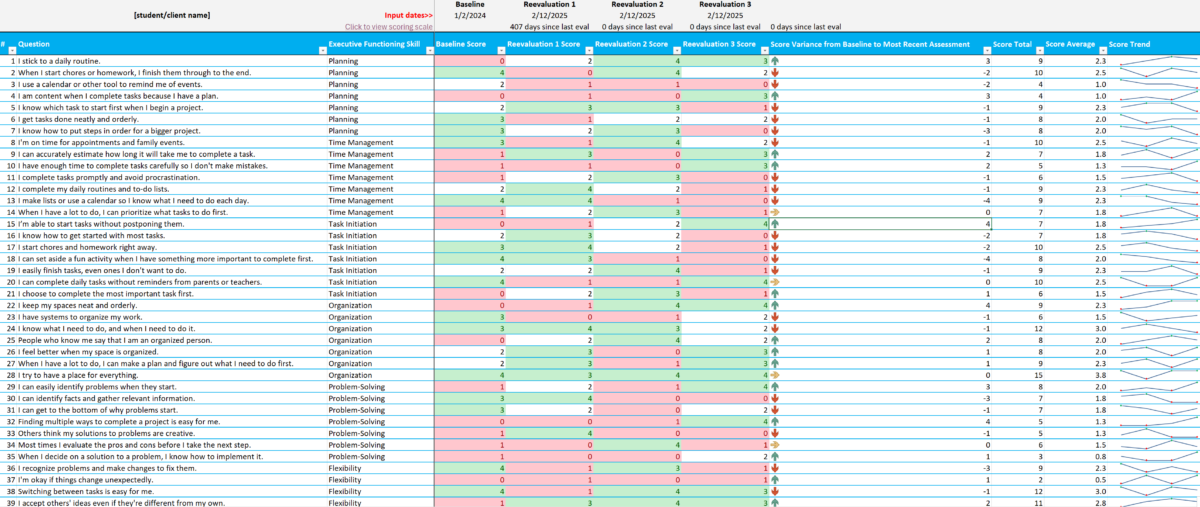Click the sparkline for 'I know what I need to do' row
The width and height of the screenshot is (1200, 507).
pos(1157,328)
